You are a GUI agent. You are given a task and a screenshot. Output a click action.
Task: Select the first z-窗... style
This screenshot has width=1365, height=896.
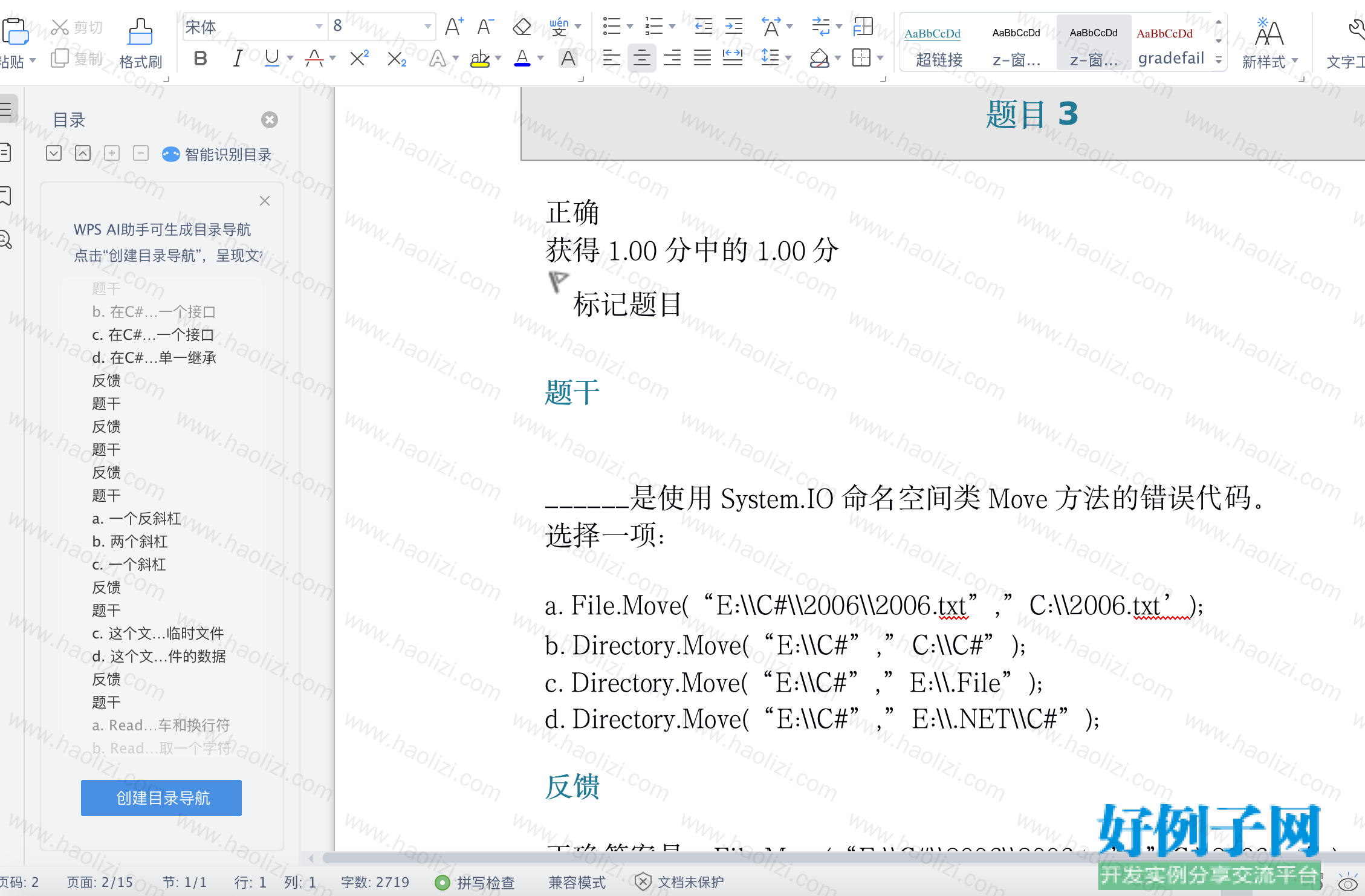tap(1016, 43)
